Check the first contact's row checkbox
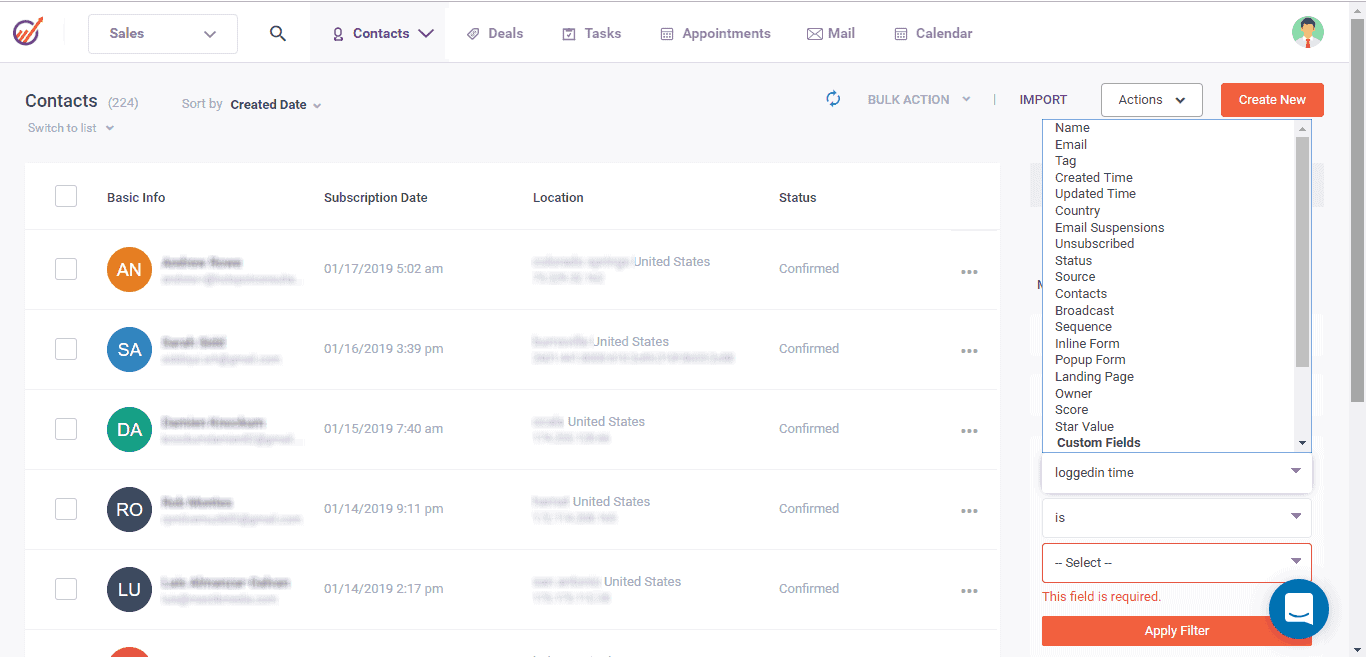The image size is (1366, 657). 65,268
